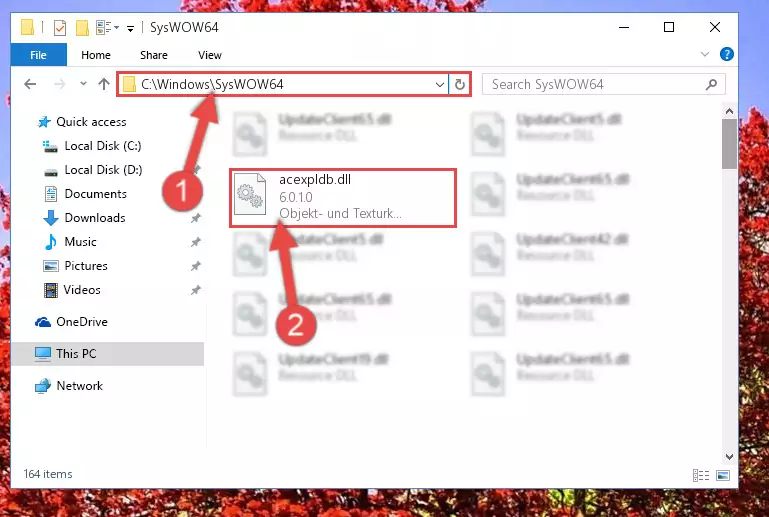Click the title bar folder system icon
This screenshot has width=769, height=517.
point(27,27)
